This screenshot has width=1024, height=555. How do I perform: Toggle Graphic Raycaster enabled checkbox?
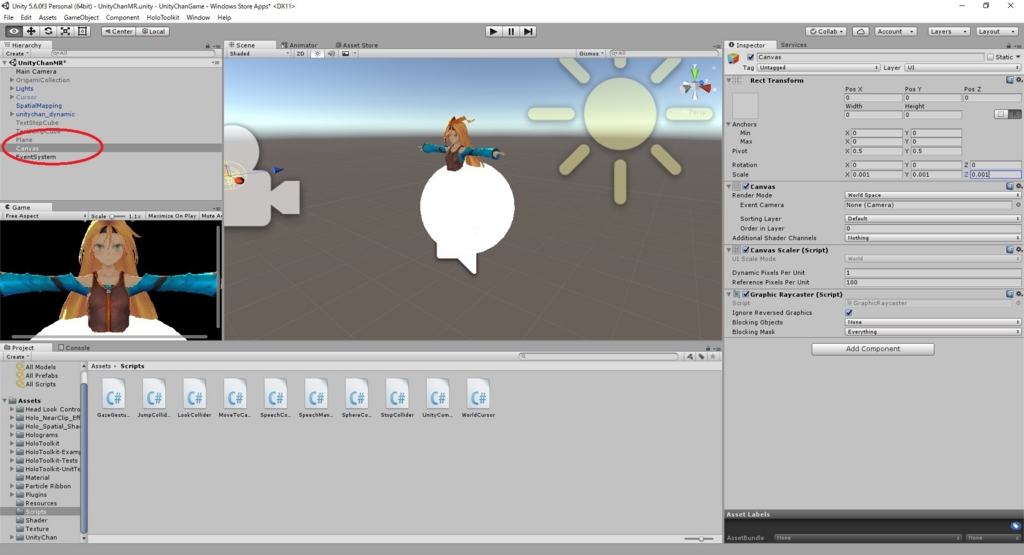point(746,294)
